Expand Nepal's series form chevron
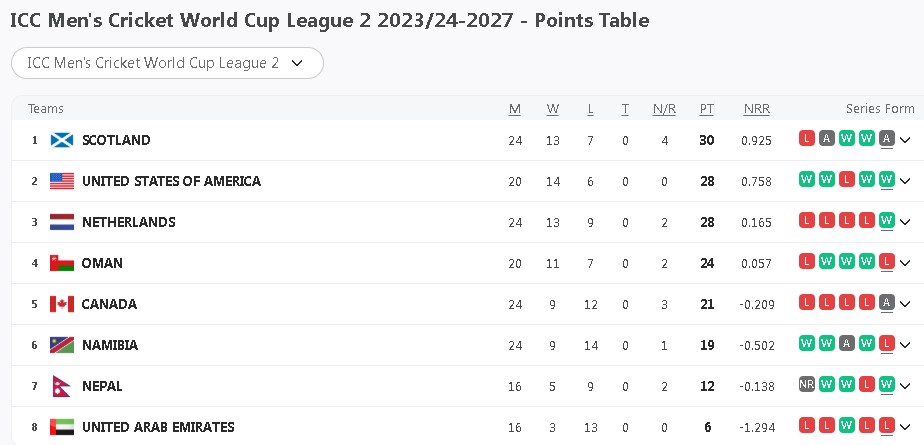The height and width of the screenshot is (445, 924). pyautogui.click(x=905, y=386)
